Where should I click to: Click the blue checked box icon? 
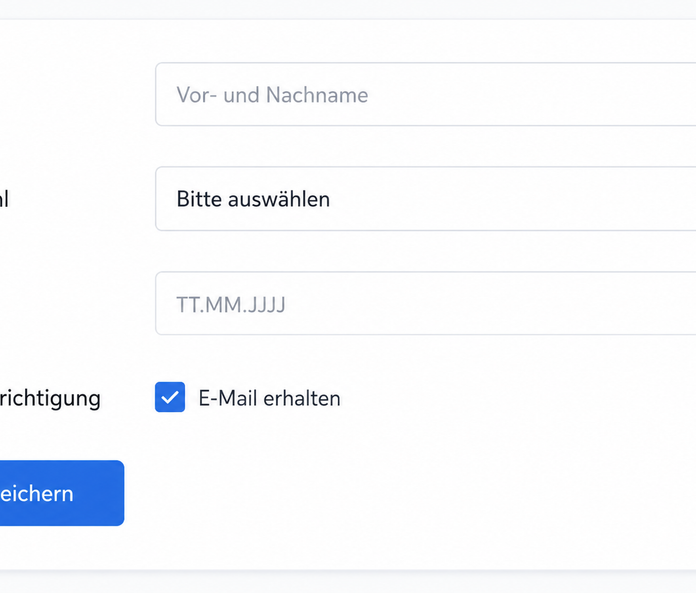point(170,397)
